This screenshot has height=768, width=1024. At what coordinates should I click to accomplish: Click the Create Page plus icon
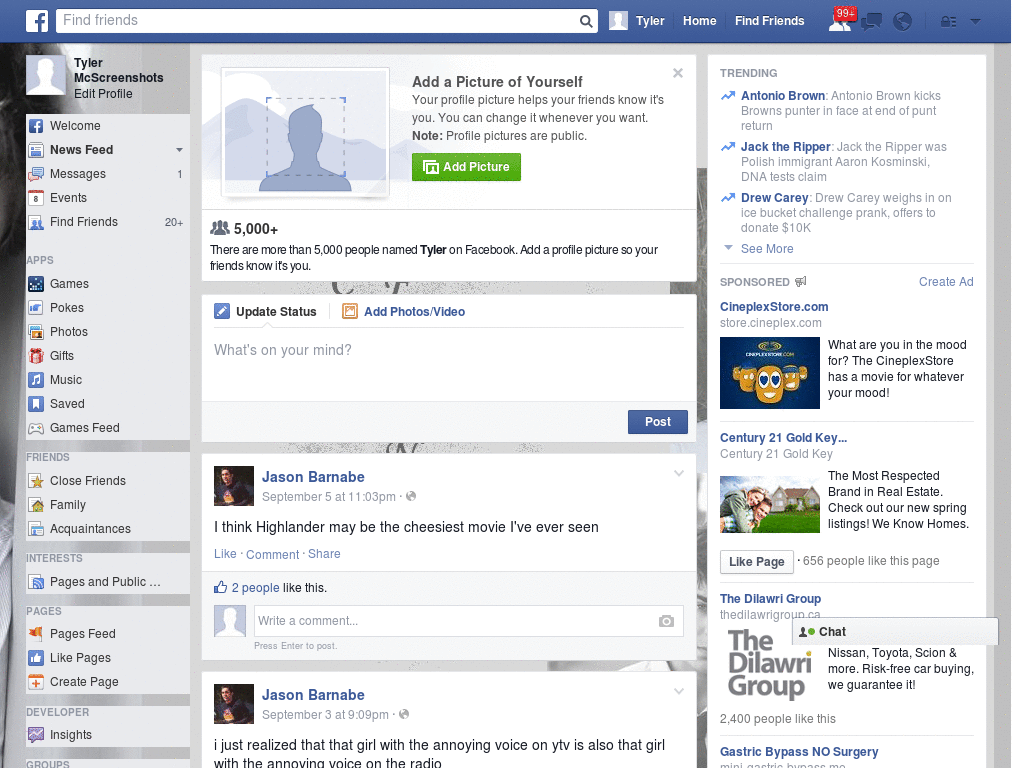(x=36, y=682)
